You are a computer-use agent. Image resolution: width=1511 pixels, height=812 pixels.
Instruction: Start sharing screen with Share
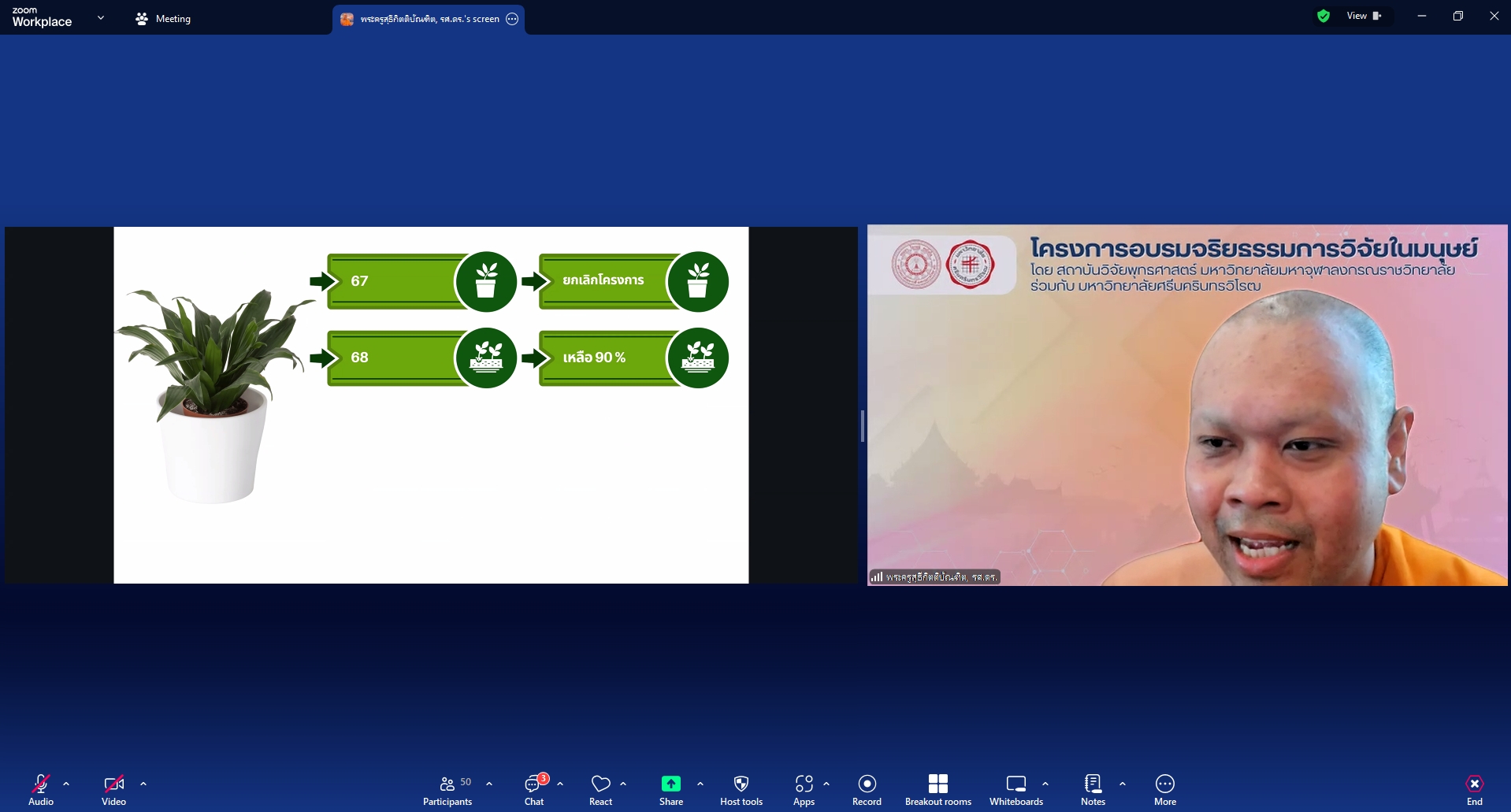pos(670,790)
